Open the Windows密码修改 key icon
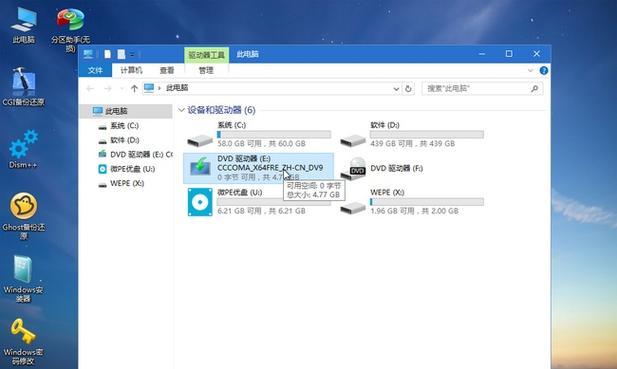This screenshot has height=369, width=617. pyautogui.click(x=23, y=332)
